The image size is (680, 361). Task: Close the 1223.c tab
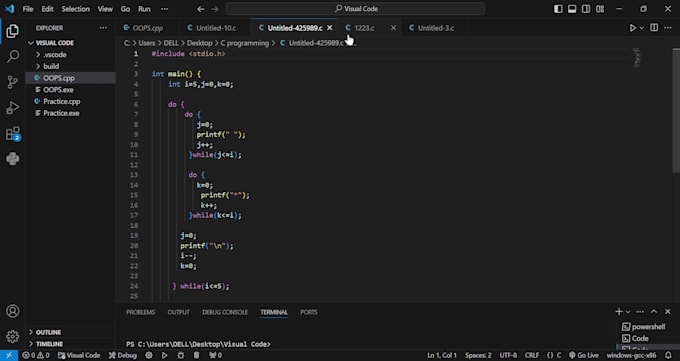point(393,28)
